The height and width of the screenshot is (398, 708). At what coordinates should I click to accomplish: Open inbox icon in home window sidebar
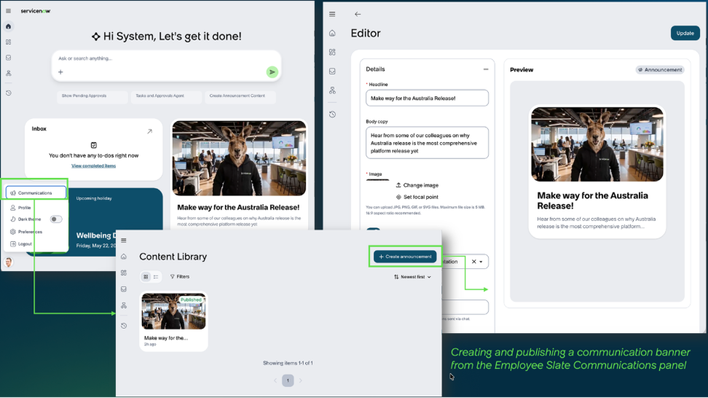tap(8, 58)
